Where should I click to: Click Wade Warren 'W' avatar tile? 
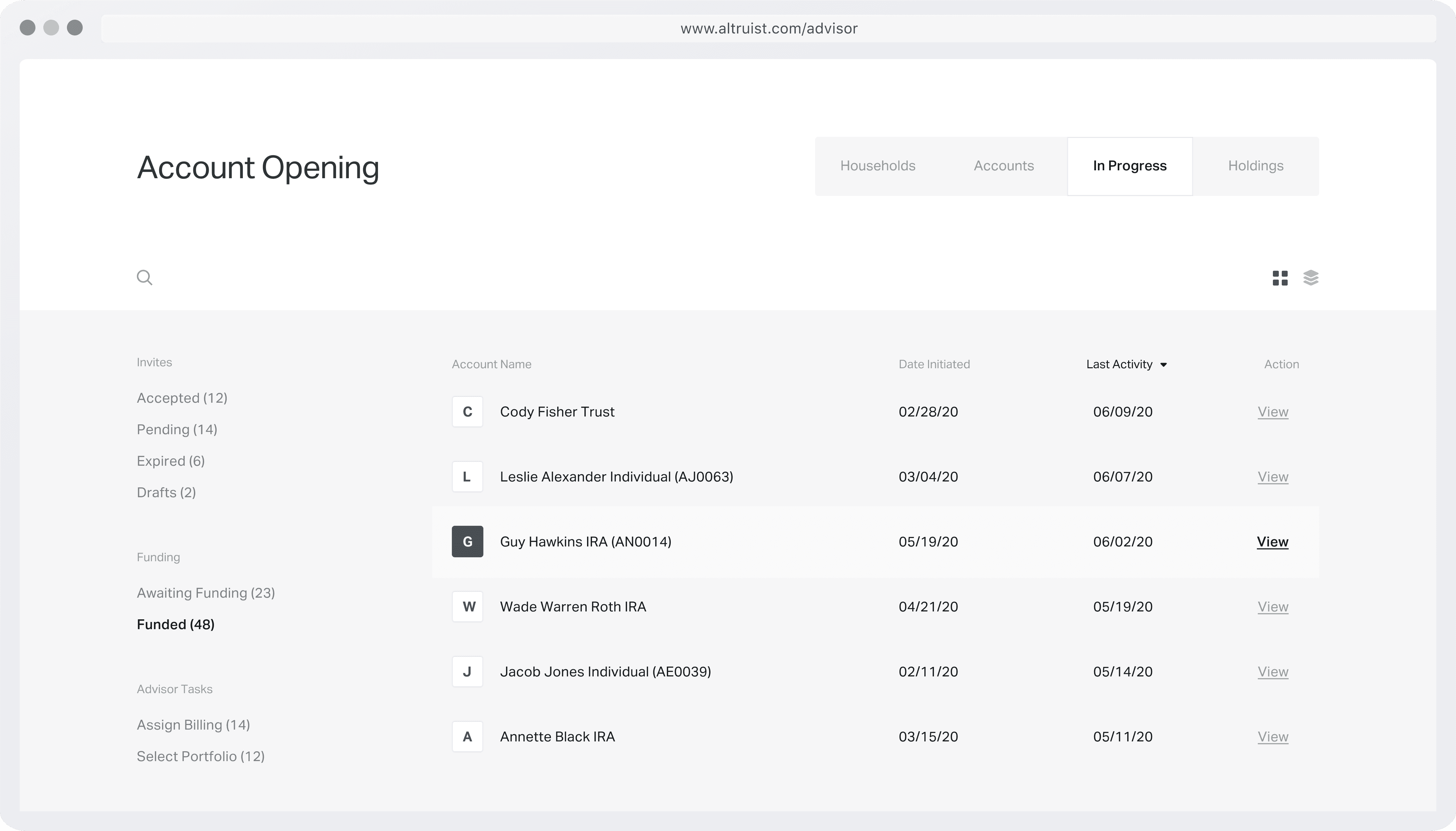click(467, 606)
